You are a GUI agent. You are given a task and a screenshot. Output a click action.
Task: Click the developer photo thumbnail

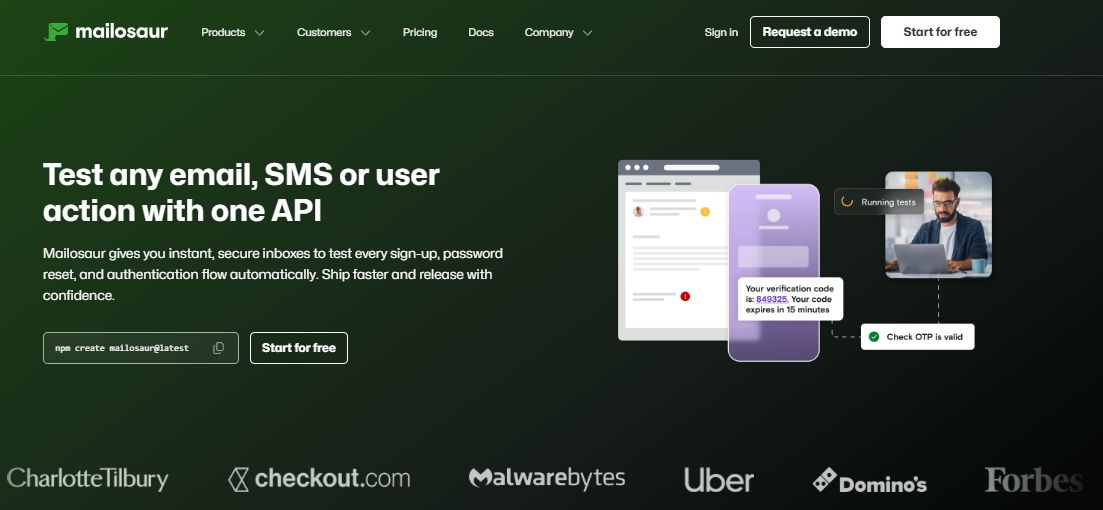tap(938, 224)
